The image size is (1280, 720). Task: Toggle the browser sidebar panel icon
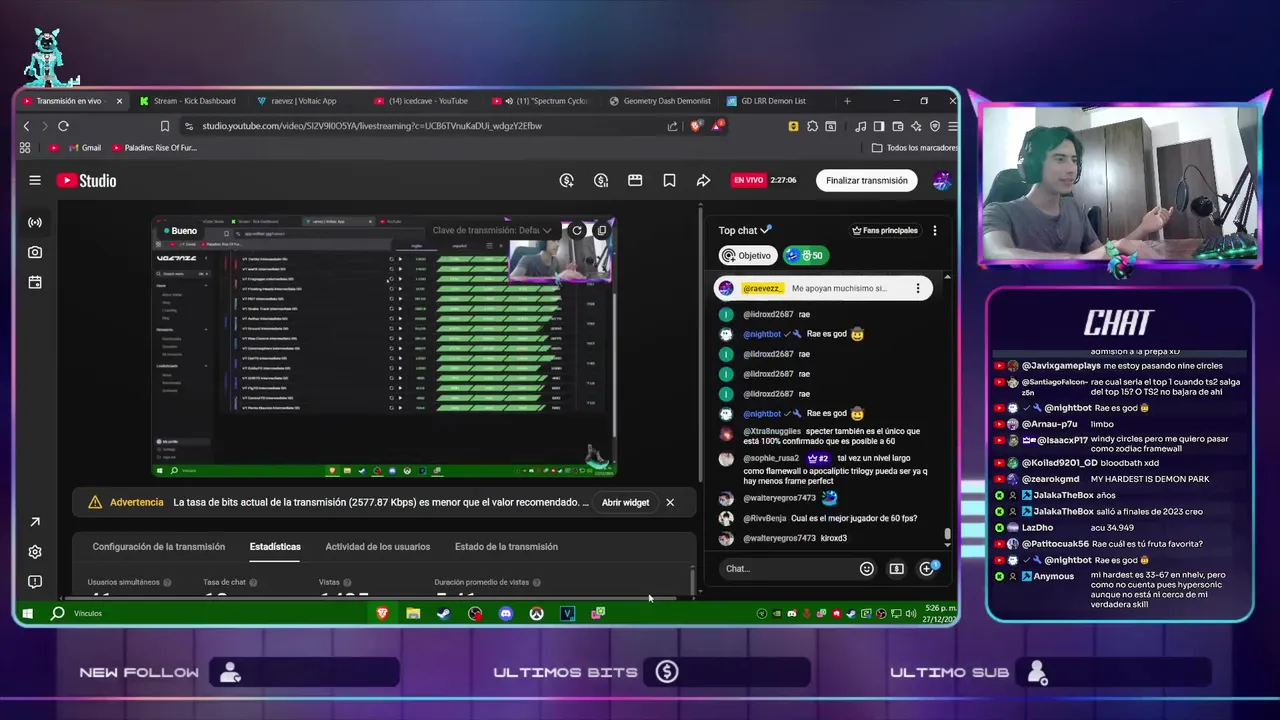click(x=879, y=126)
